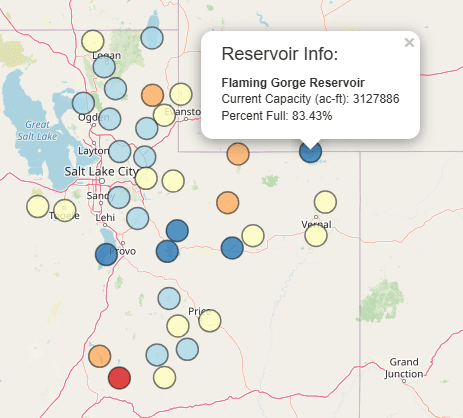Select the yellow marker right of the Price label
The height and width of the screenshot is (418, 463).
[210, 321]
